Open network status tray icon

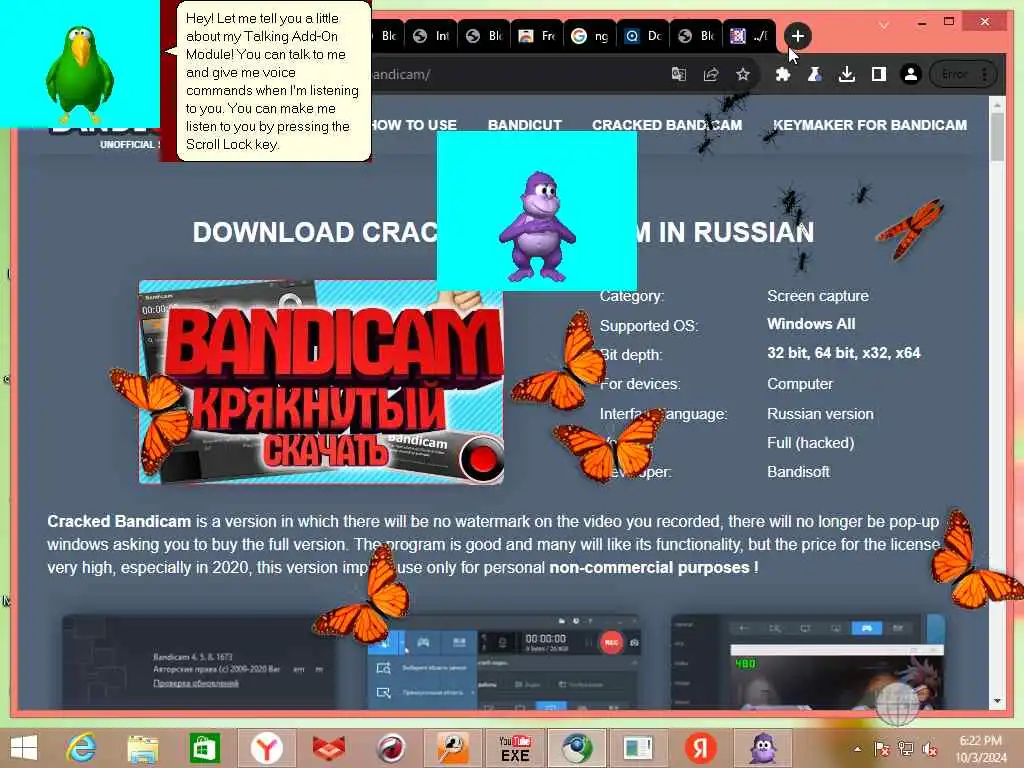click(x=905, y=749)
